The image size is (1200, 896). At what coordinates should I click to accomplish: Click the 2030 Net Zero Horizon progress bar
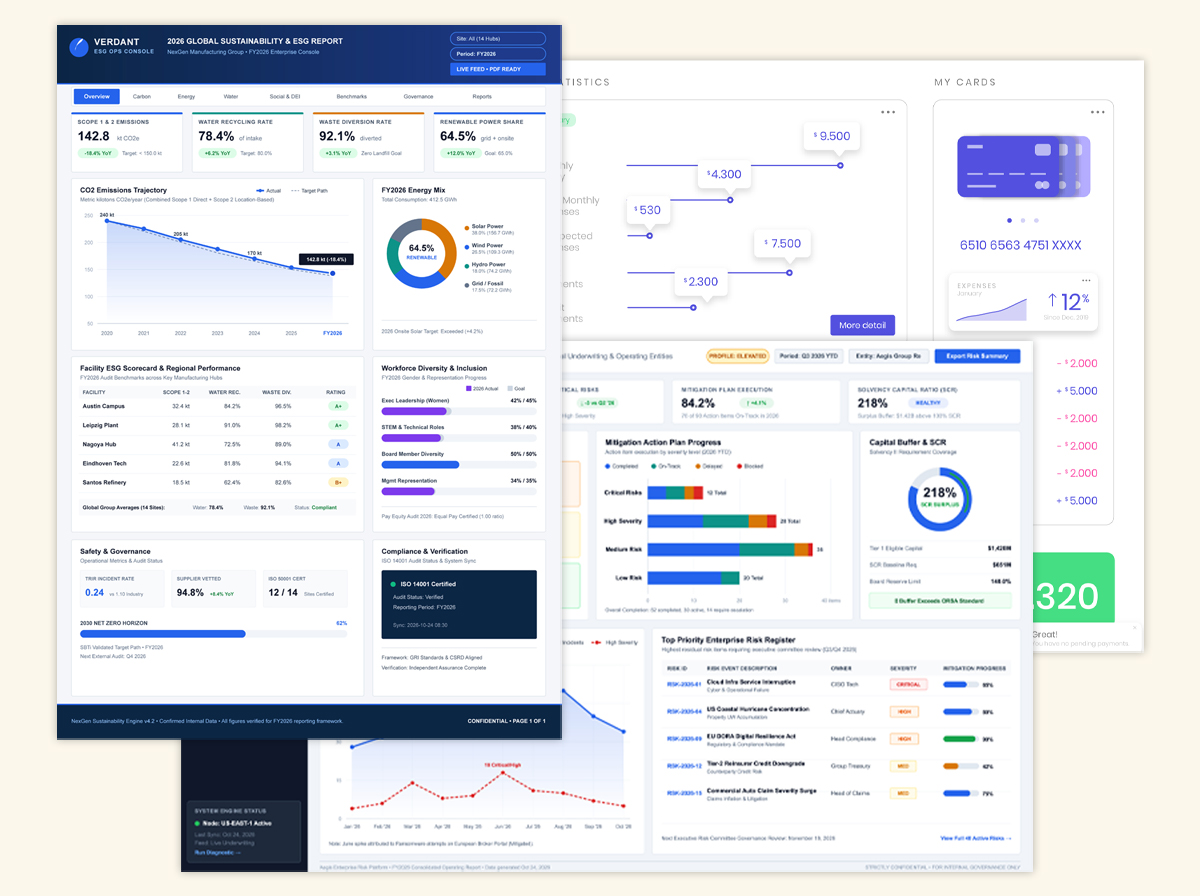point(214,634)
